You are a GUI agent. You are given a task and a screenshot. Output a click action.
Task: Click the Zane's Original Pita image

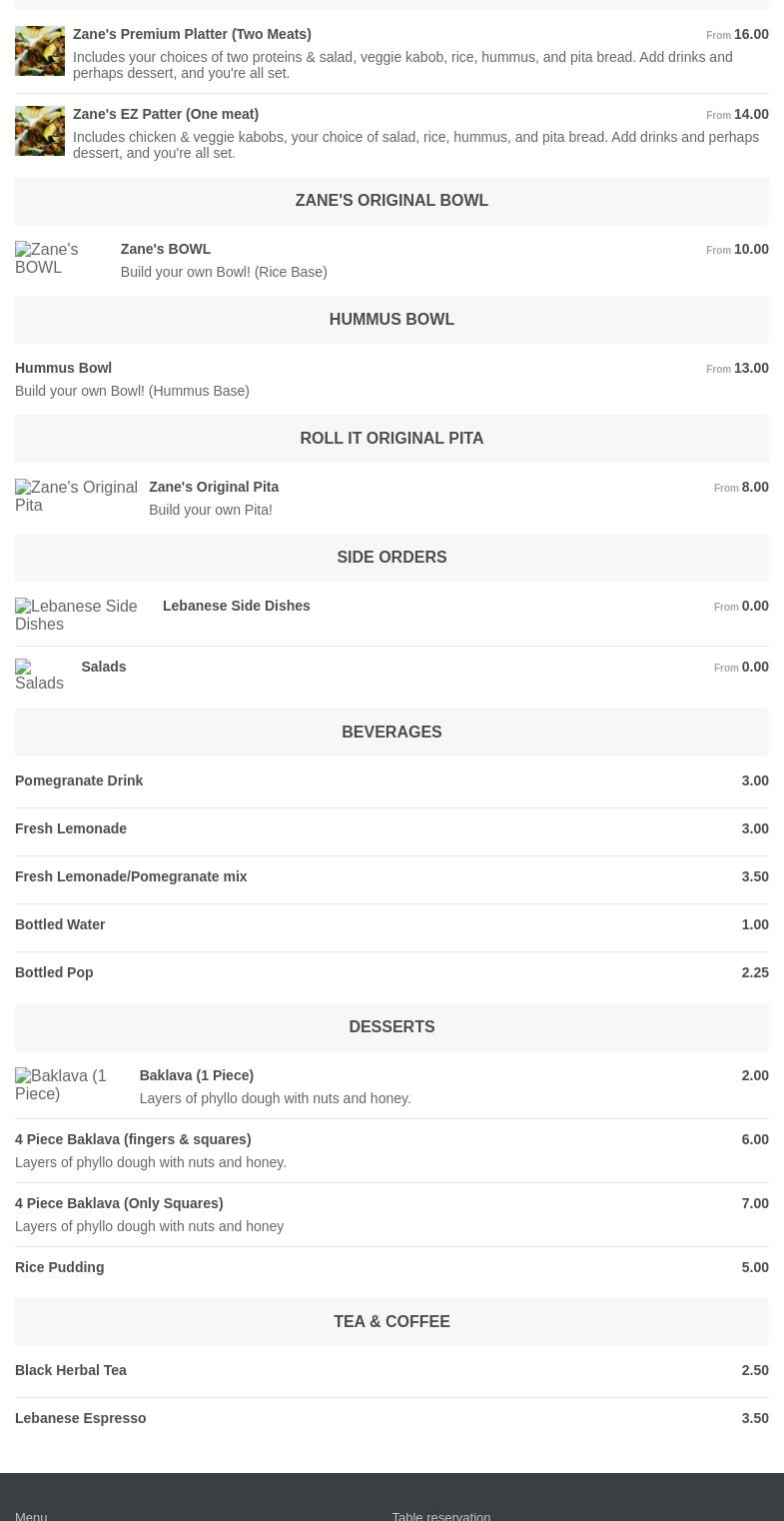coord(76,497)
